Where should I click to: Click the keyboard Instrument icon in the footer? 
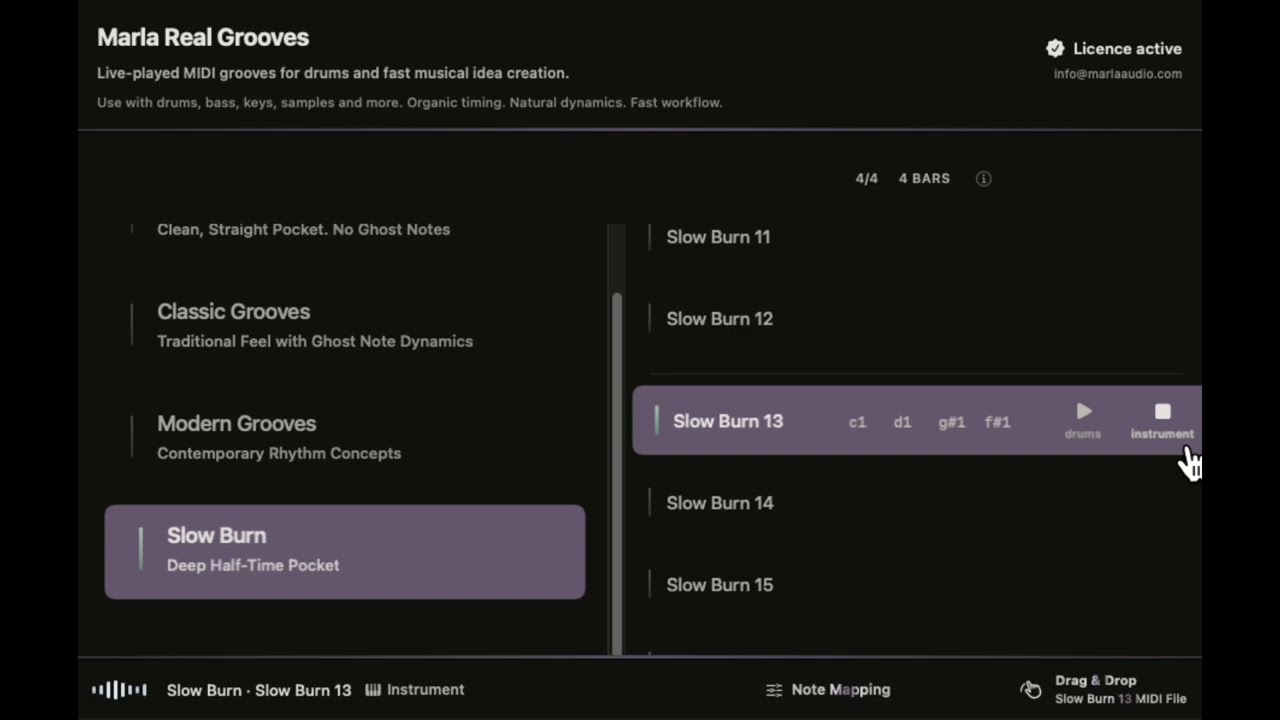(x=373, y=689)
